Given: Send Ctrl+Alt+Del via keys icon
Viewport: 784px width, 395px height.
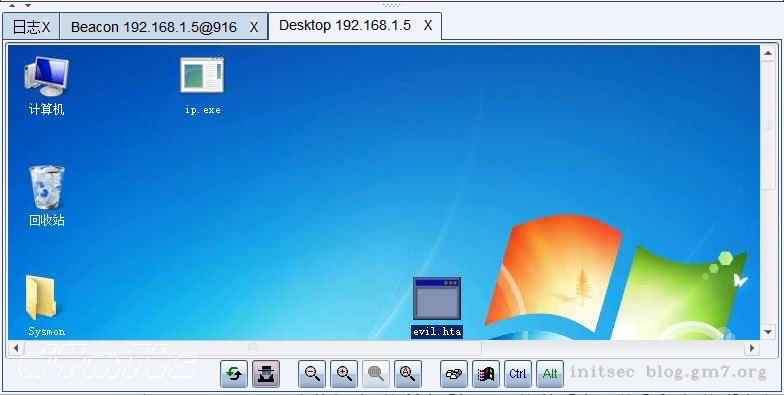Looking at the screenshot, I should tap(454, 374).
